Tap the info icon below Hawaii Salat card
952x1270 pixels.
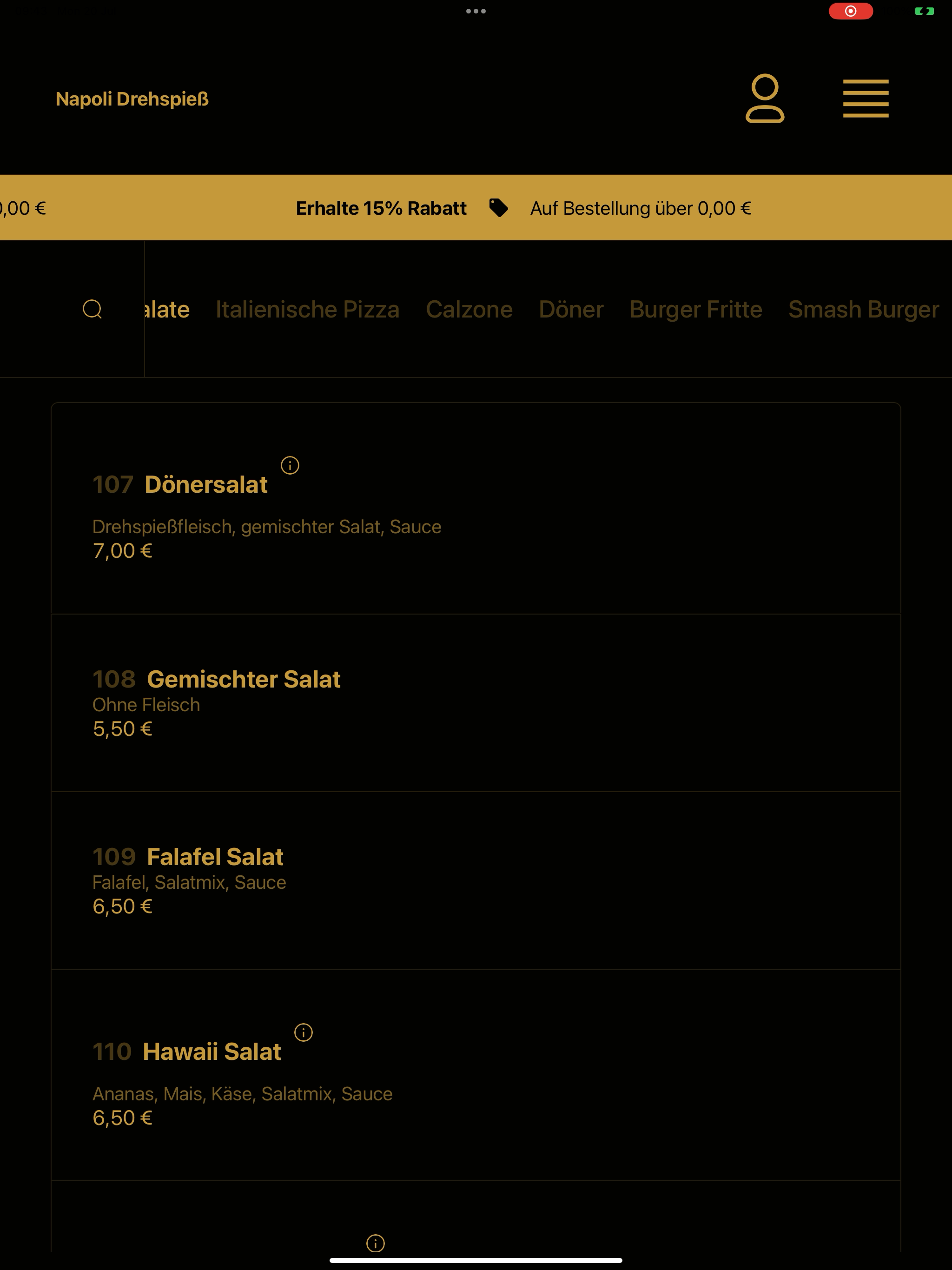point(376,1243)
